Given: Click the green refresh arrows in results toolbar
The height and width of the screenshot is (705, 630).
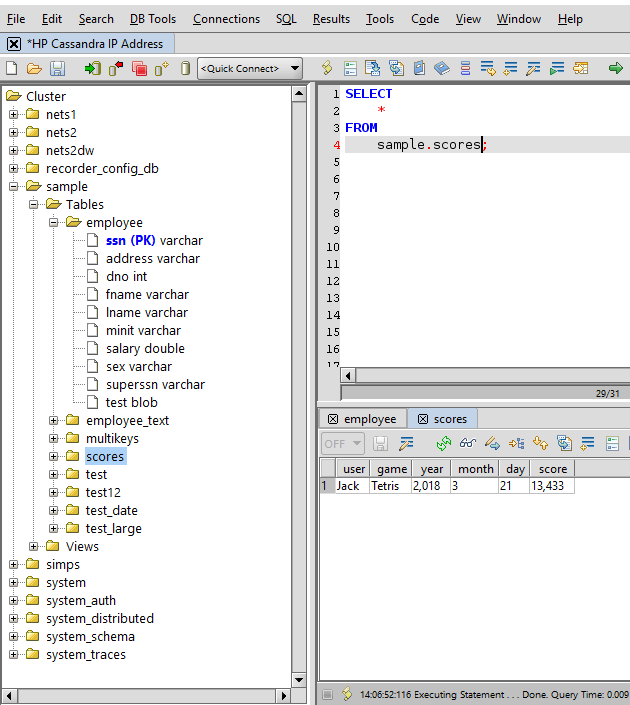Looking at the screenshot, I should pos(444,444).
